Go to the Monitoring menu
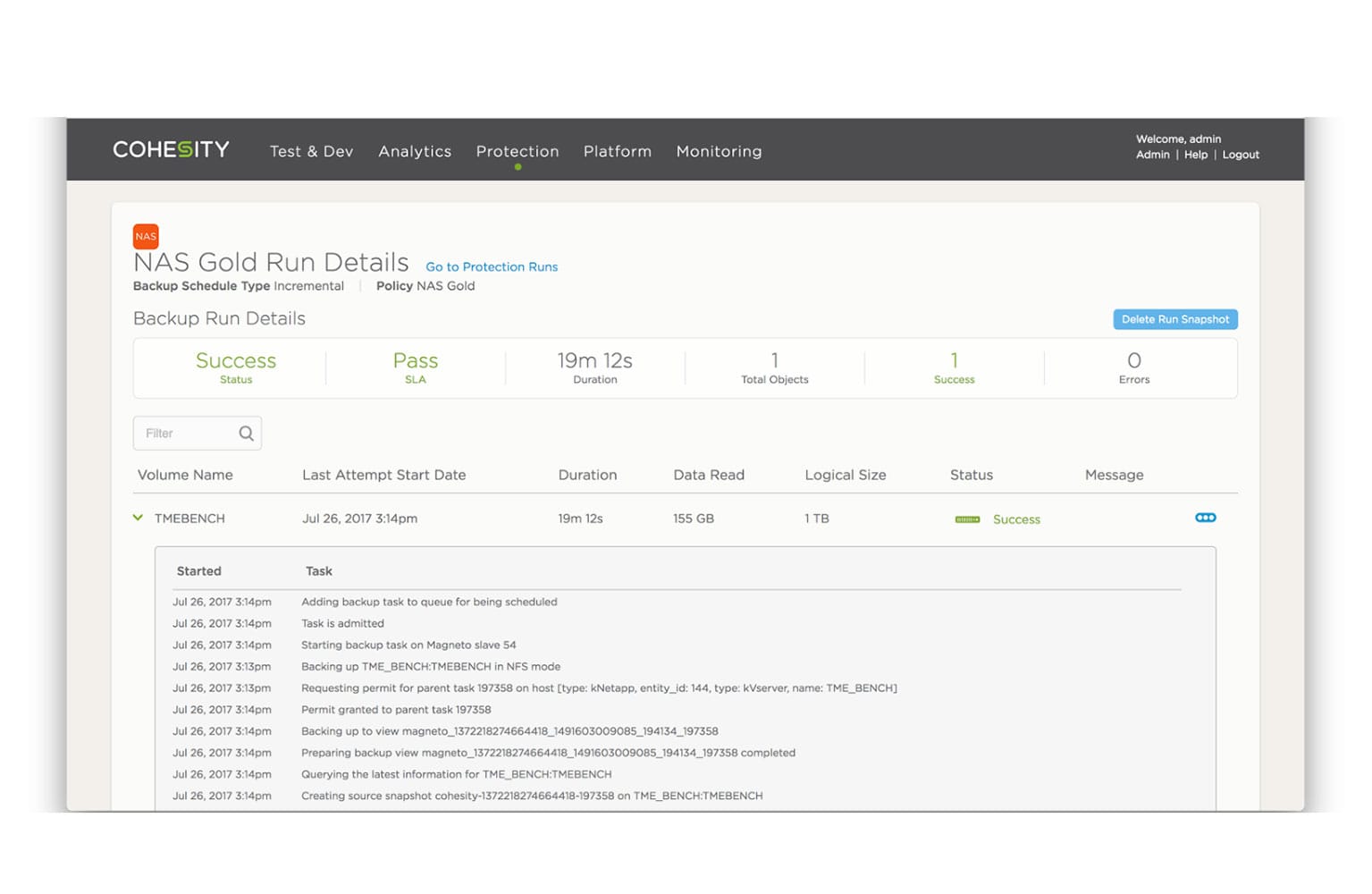 [719, 151]
